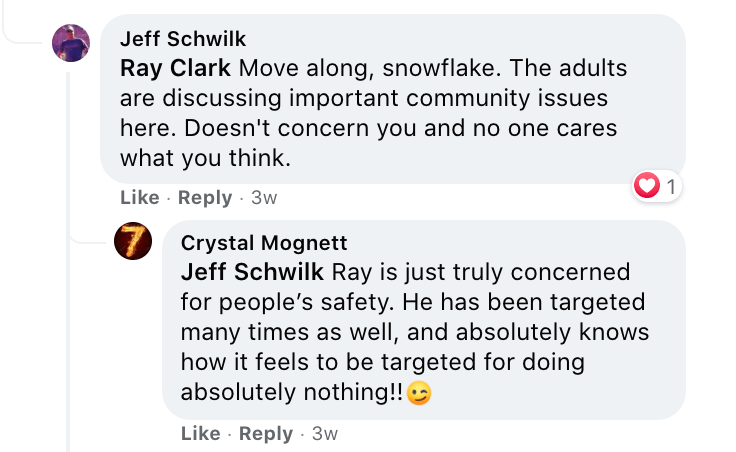Screen dimensions: 736x452
Task: Open the 3w timestamp under Crystal's reply
Action: (325, 434)
